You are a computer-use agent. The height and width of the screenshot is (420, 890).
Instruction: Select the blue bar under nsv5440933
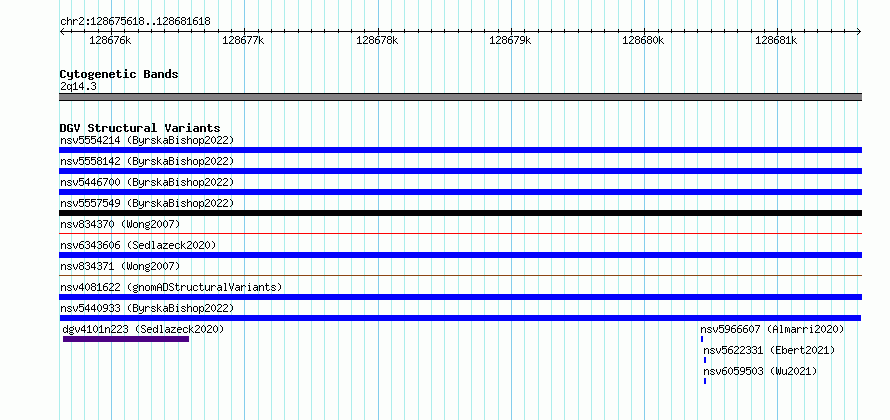click(x=460, y=318)
